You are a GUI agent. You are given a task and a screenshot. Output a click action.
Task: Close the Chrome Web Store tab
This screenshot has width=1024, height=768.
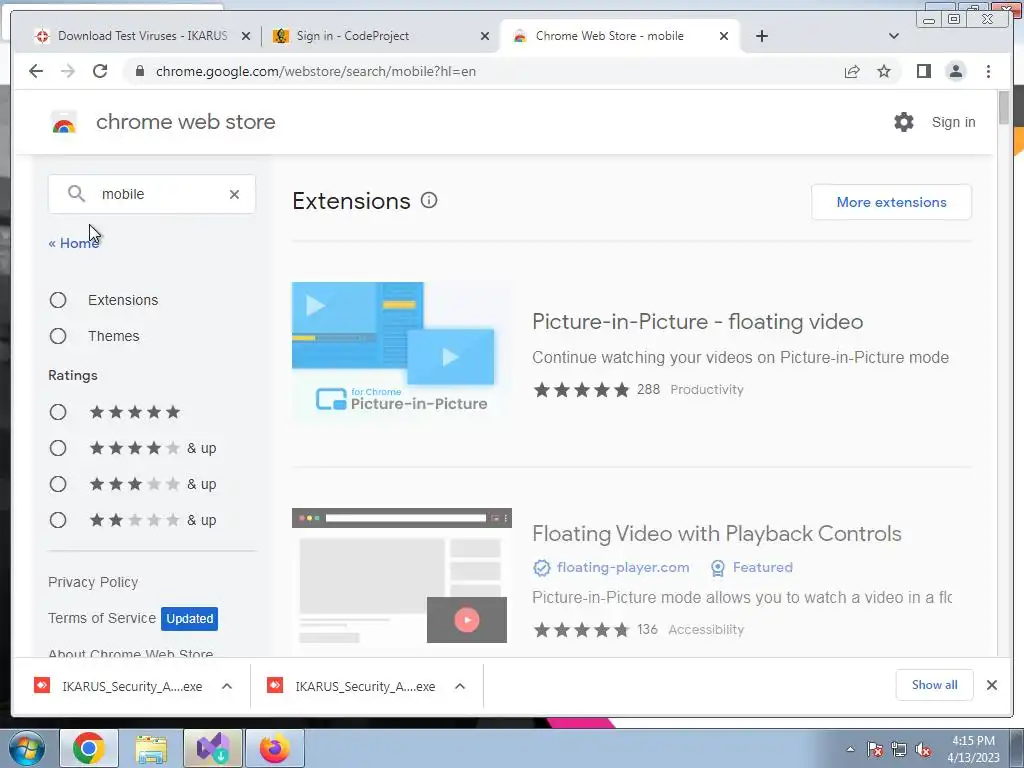tap(724, 36)
